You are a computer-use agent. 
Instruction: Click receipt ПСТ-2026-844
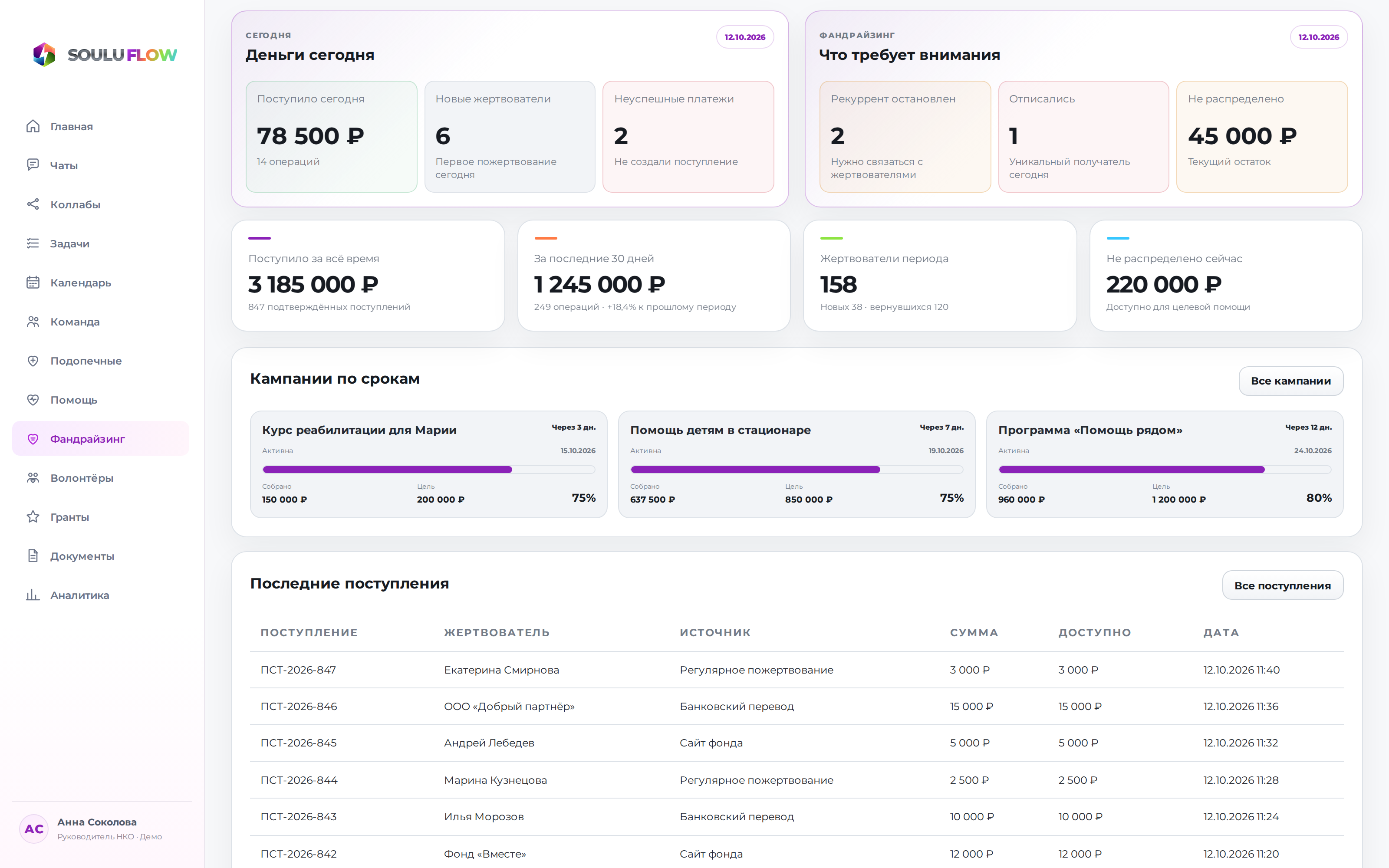(299, 780)
